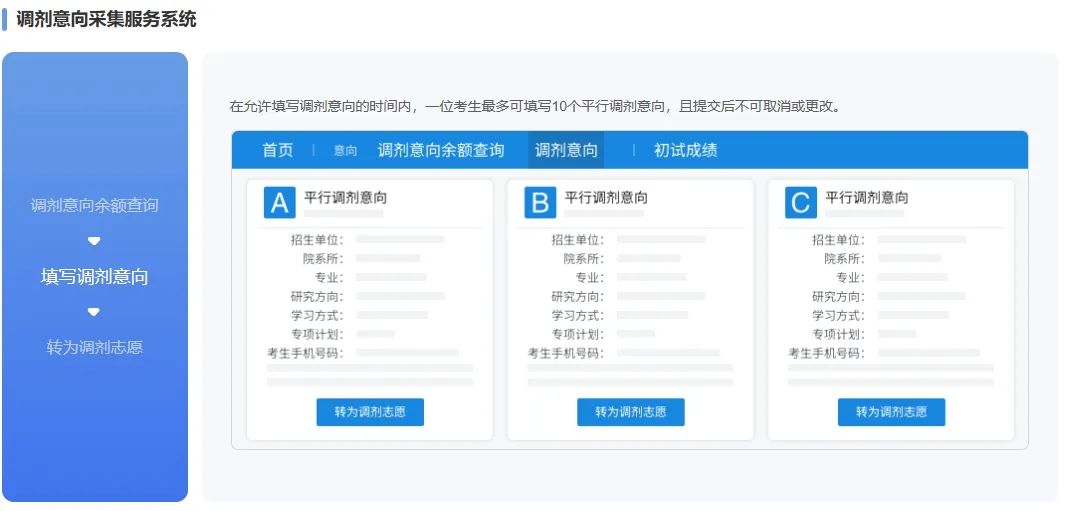Click the 调剂意向采集服务系统 page heading
This screenshot has height=511, width=1065.
point(106,19)
